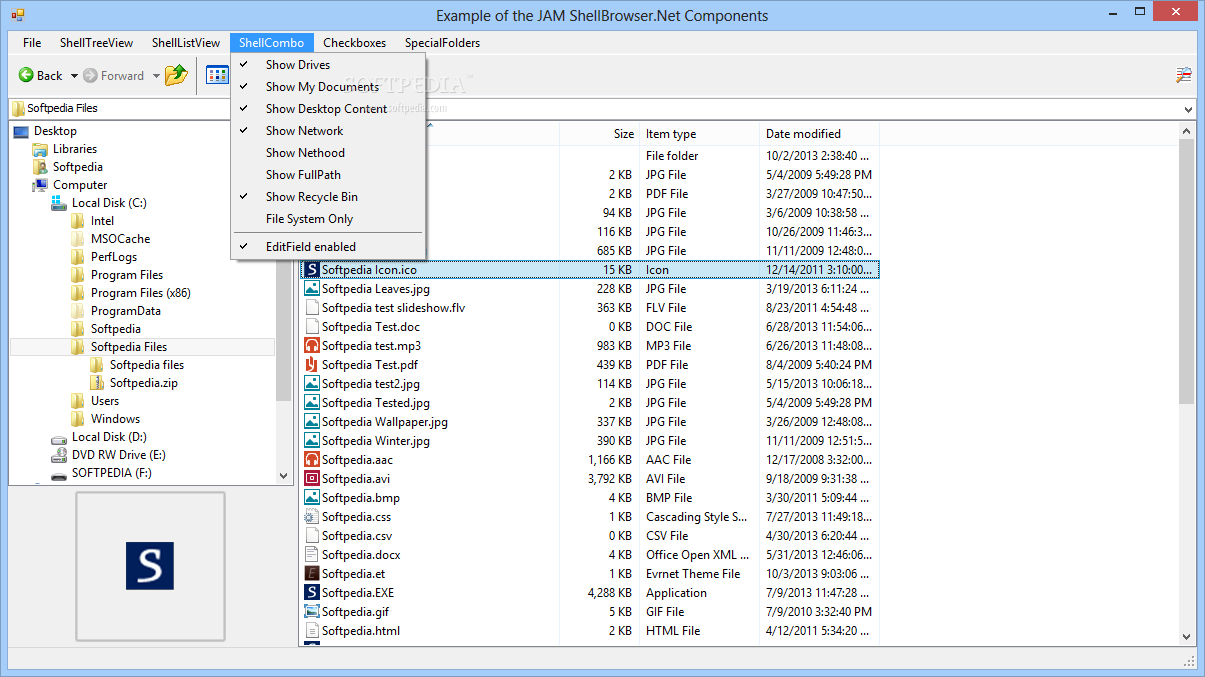
Task: Open the SpecialFolders menu
Action: pos(442,43)
